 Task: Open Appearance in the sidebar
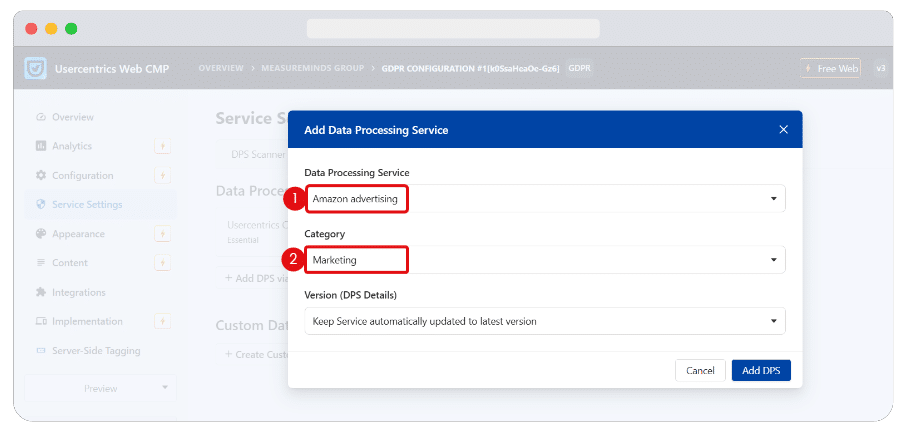[x=78, y=234]
